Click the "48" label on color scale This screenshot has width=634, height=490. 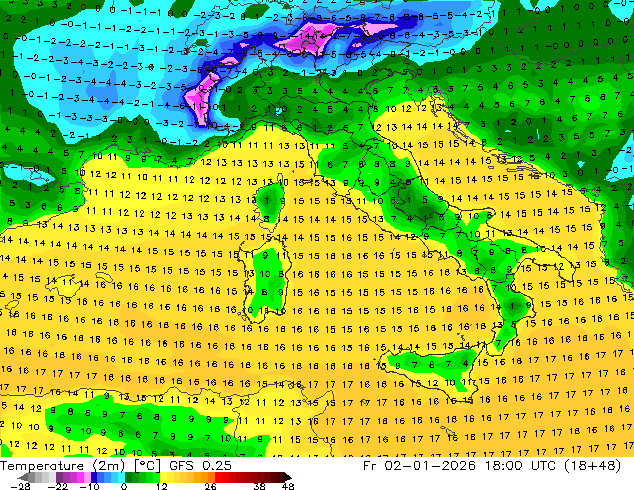click(x=288, y=486)
